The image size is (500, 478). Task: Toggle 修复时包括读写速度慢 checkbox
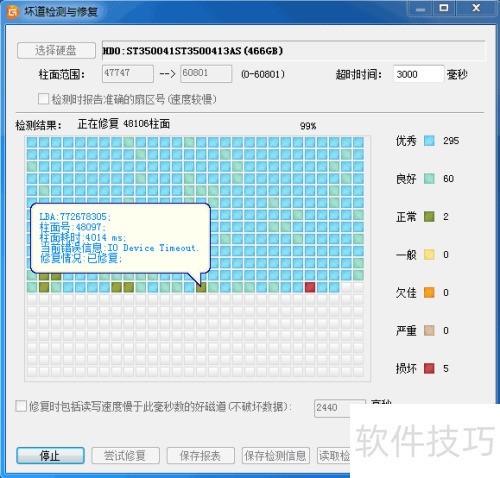(21, 406)
